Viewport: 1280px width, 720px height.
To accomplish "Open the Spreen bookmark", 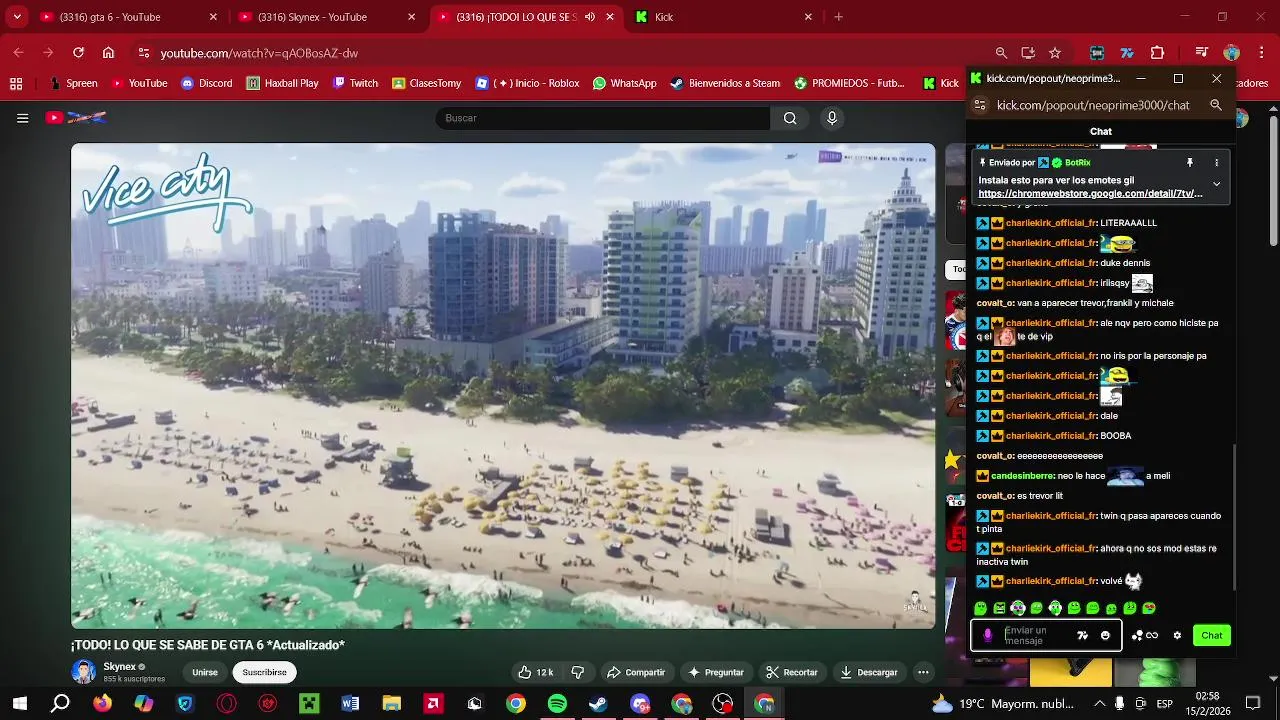I will point(72,83).
